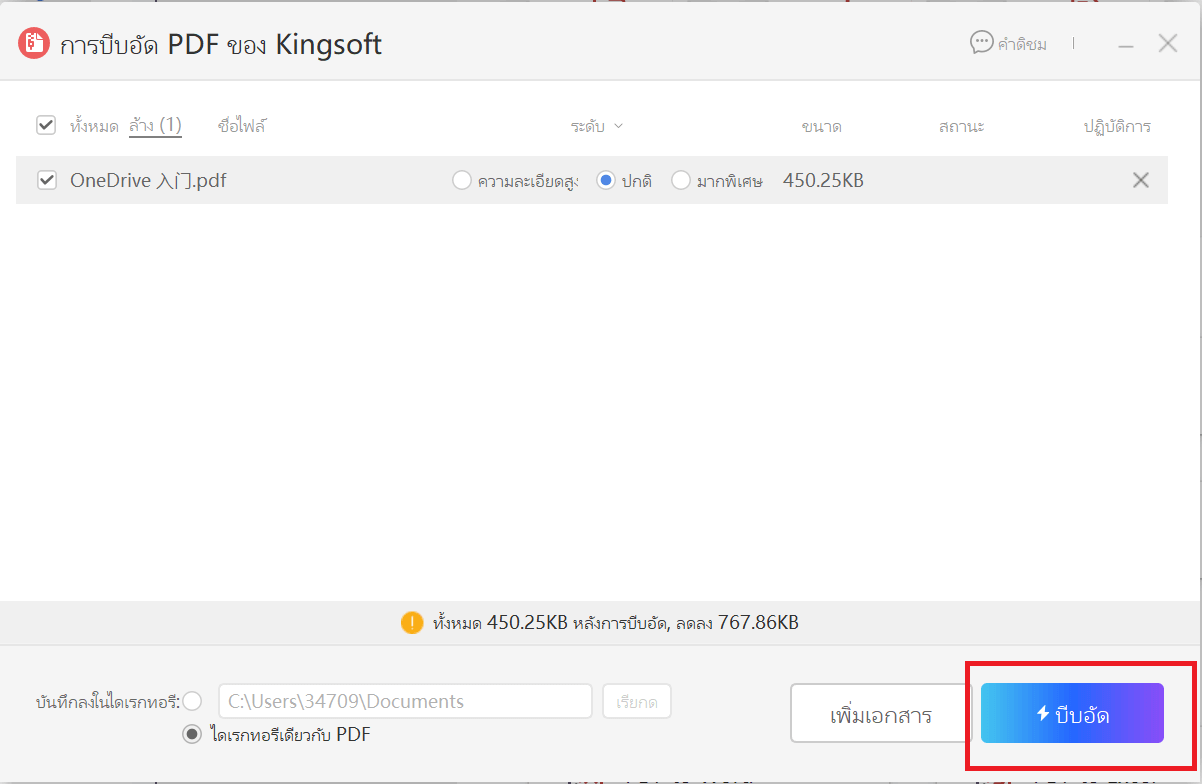
Task: Click the summary text ลดลง 767.86KB
Action: pyautogui.click(x=738, y=623)
